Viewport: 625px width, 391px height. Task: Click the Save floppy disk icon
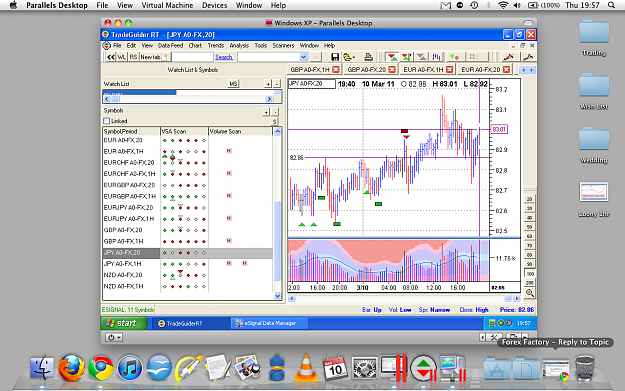pyautogui.click(x=335, y=57)
